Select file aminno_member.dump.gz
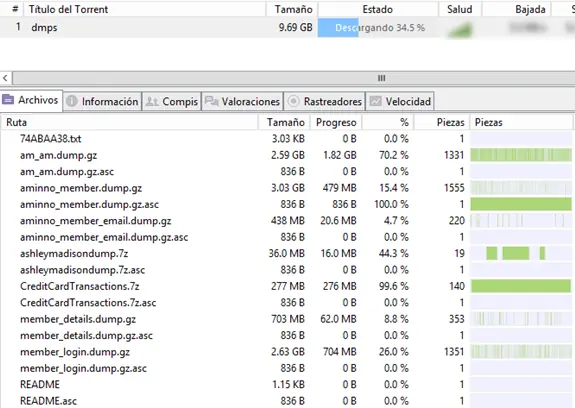Viewport: 575px width, 408px height. tap(81, 188)
